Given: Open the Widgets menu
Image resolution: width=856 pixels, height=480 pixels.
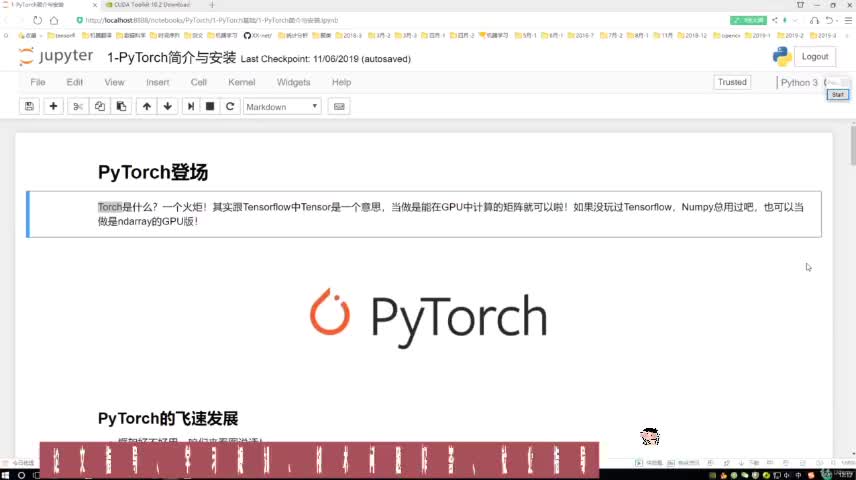Looking at the screenshot, I should click(293, 82).
